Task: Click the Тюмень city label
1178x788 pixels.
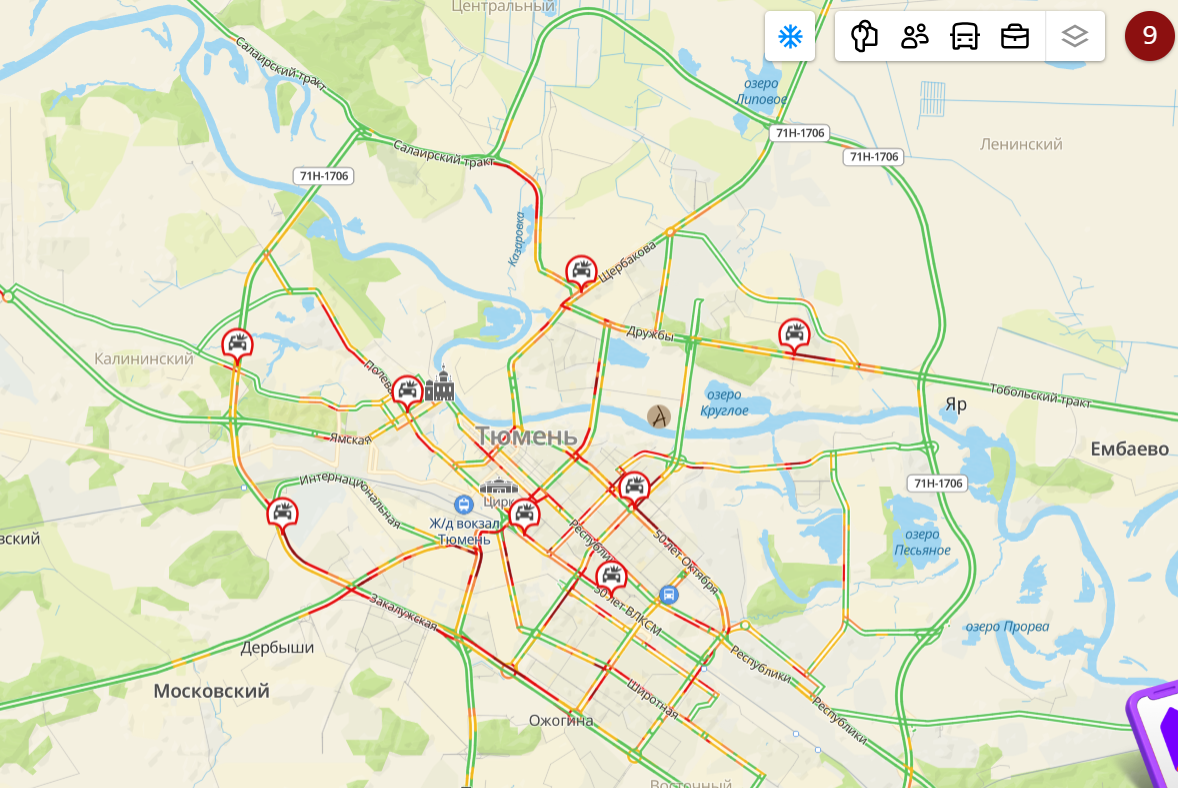Action: pos(527,436)
